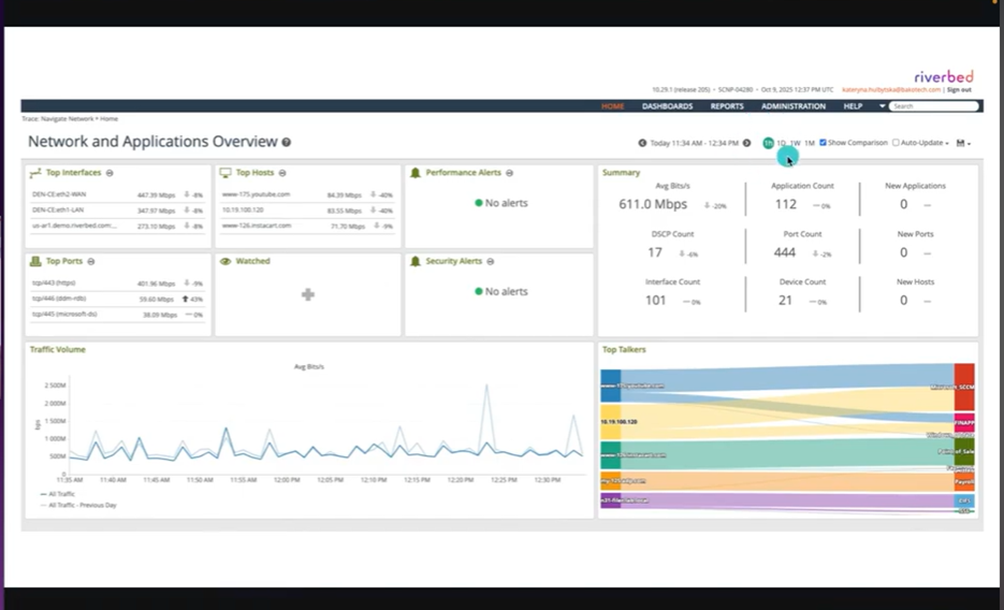Screen dimensions: 1004x610
Task: Uncheck the Show Comparison checkbox
Action: tap(823, 143)
